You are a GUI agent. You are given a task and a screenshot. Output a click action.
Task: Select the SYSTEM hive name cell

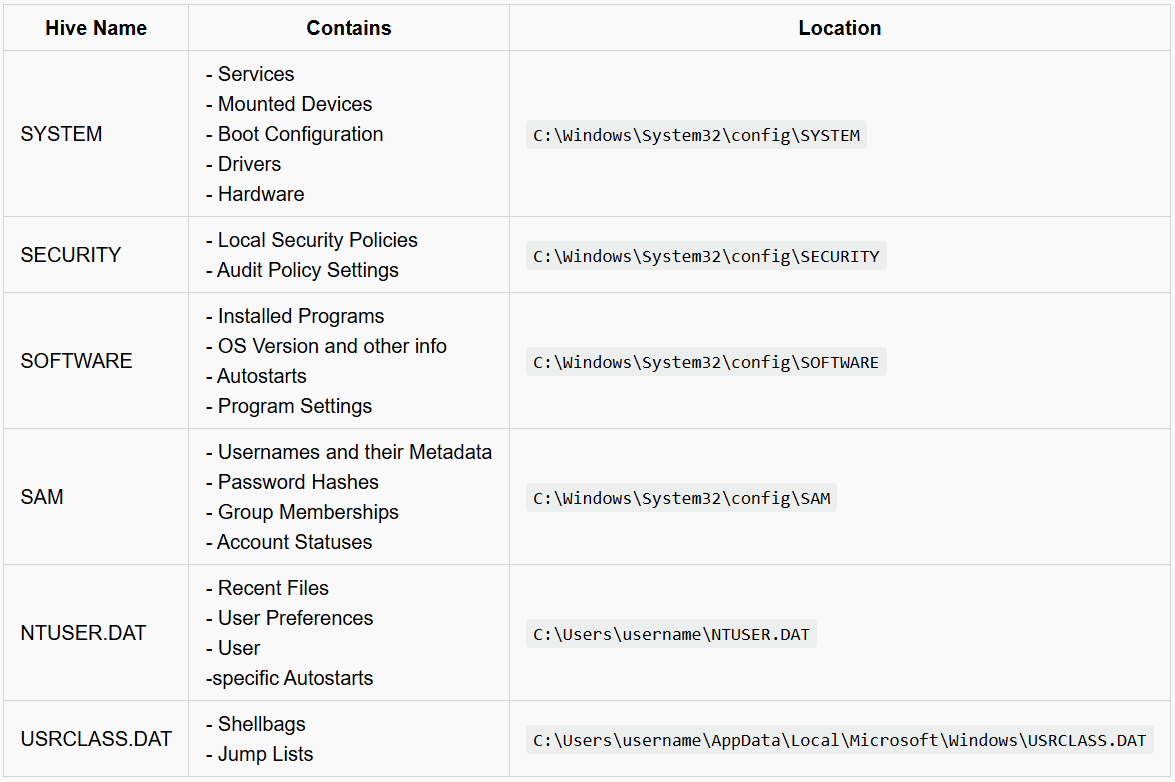(x=61, y=134)
